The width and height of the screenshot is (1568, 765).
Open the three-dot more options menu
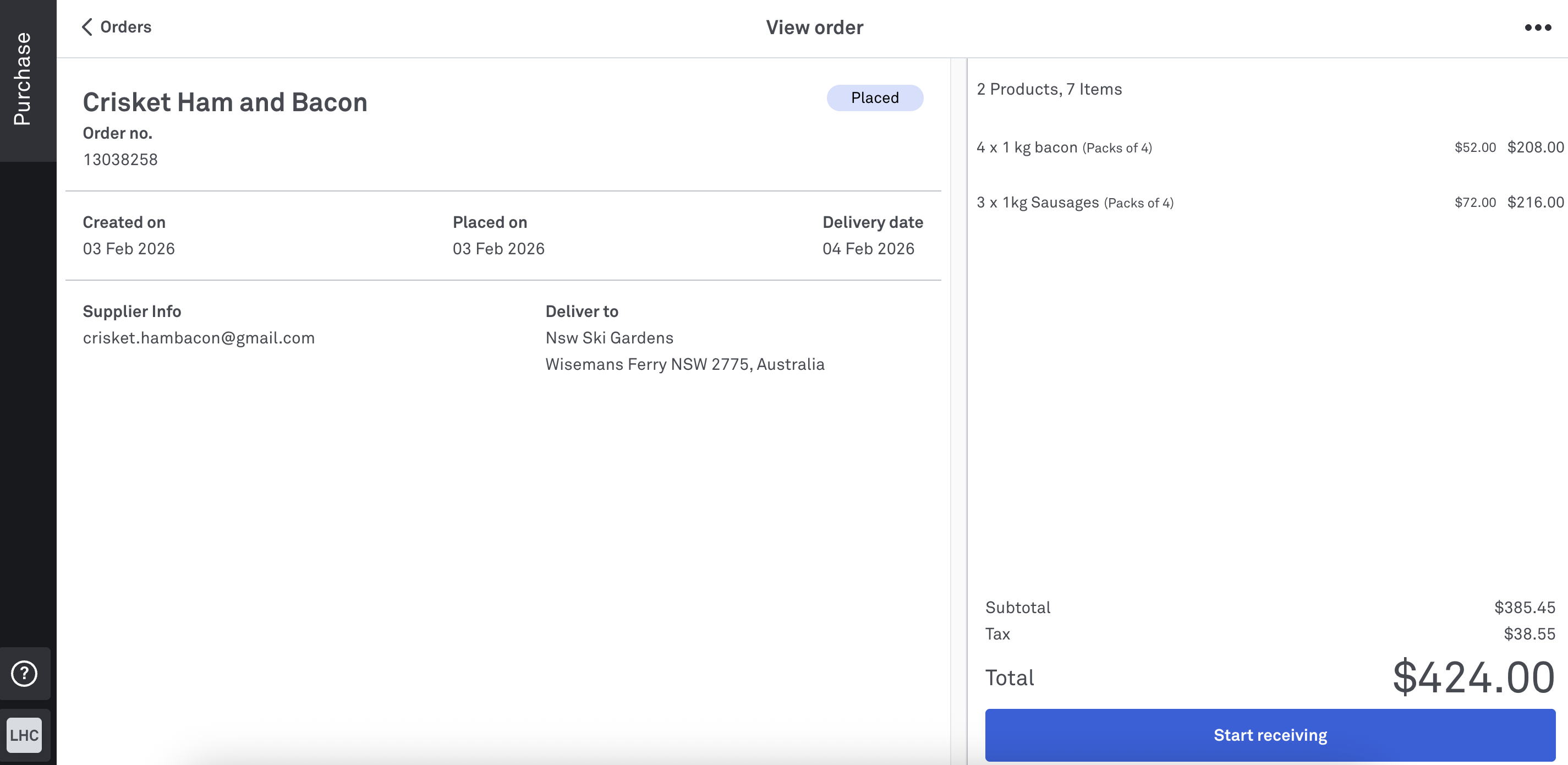1538,28
